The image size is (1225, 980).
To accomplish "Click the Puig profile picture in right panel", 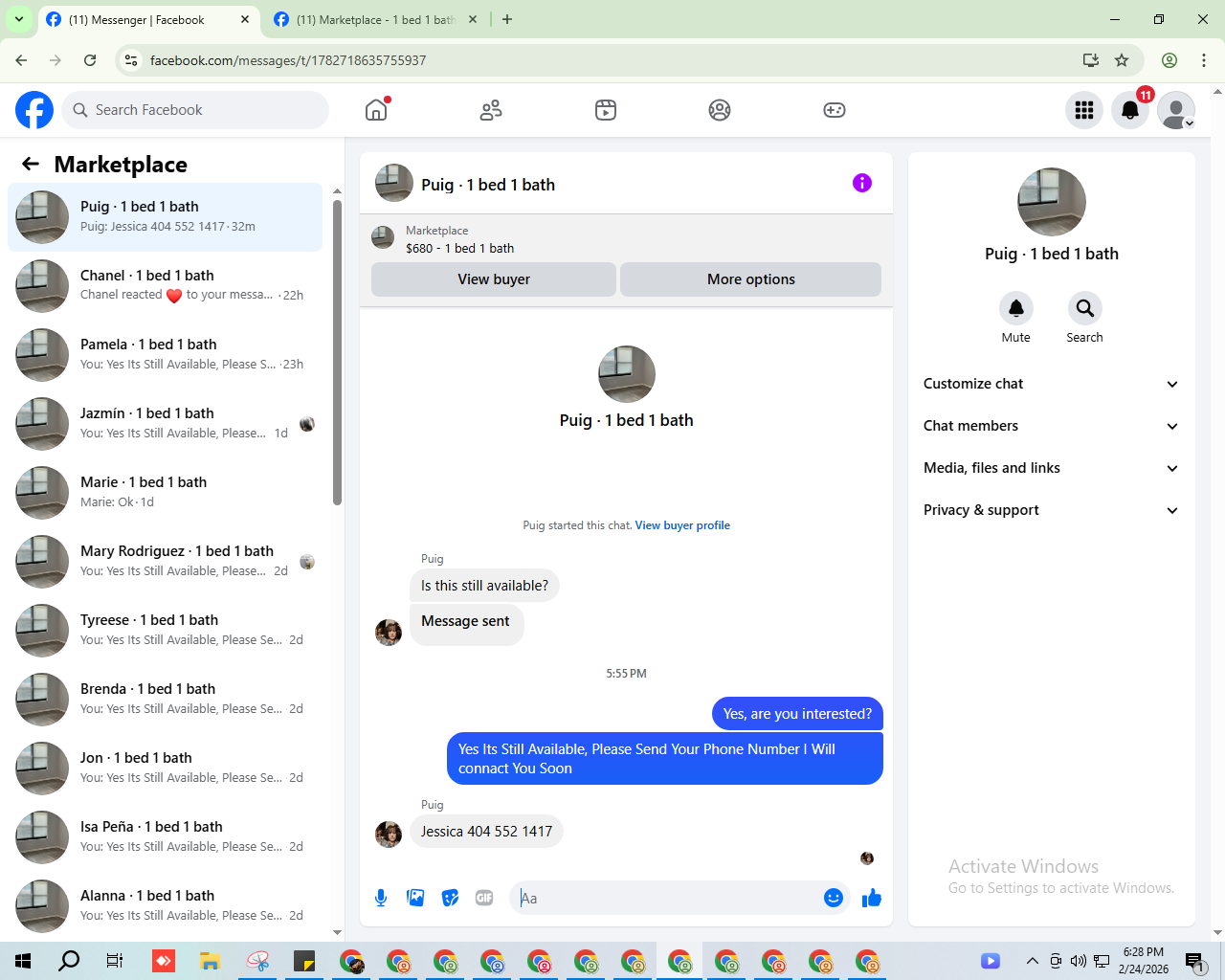I will click(1052, 202).
